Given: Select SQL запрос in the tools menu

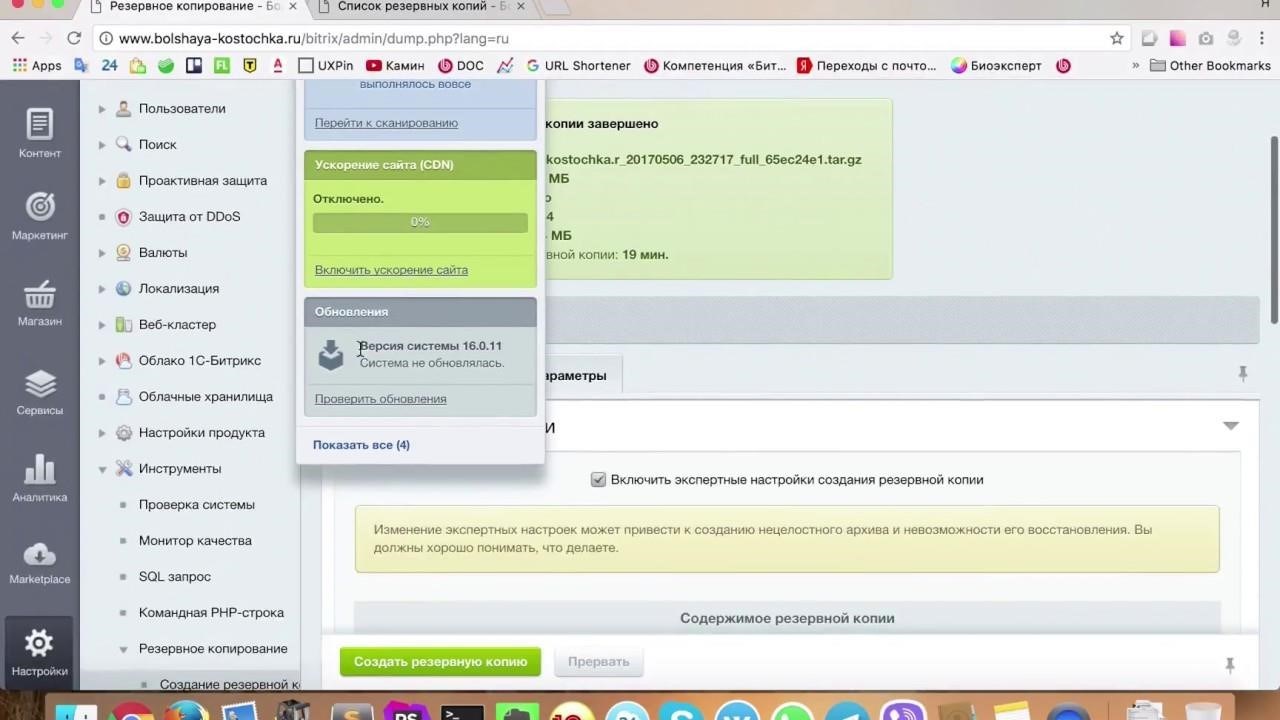Looking at the screenshot, I should pos(175,577).
